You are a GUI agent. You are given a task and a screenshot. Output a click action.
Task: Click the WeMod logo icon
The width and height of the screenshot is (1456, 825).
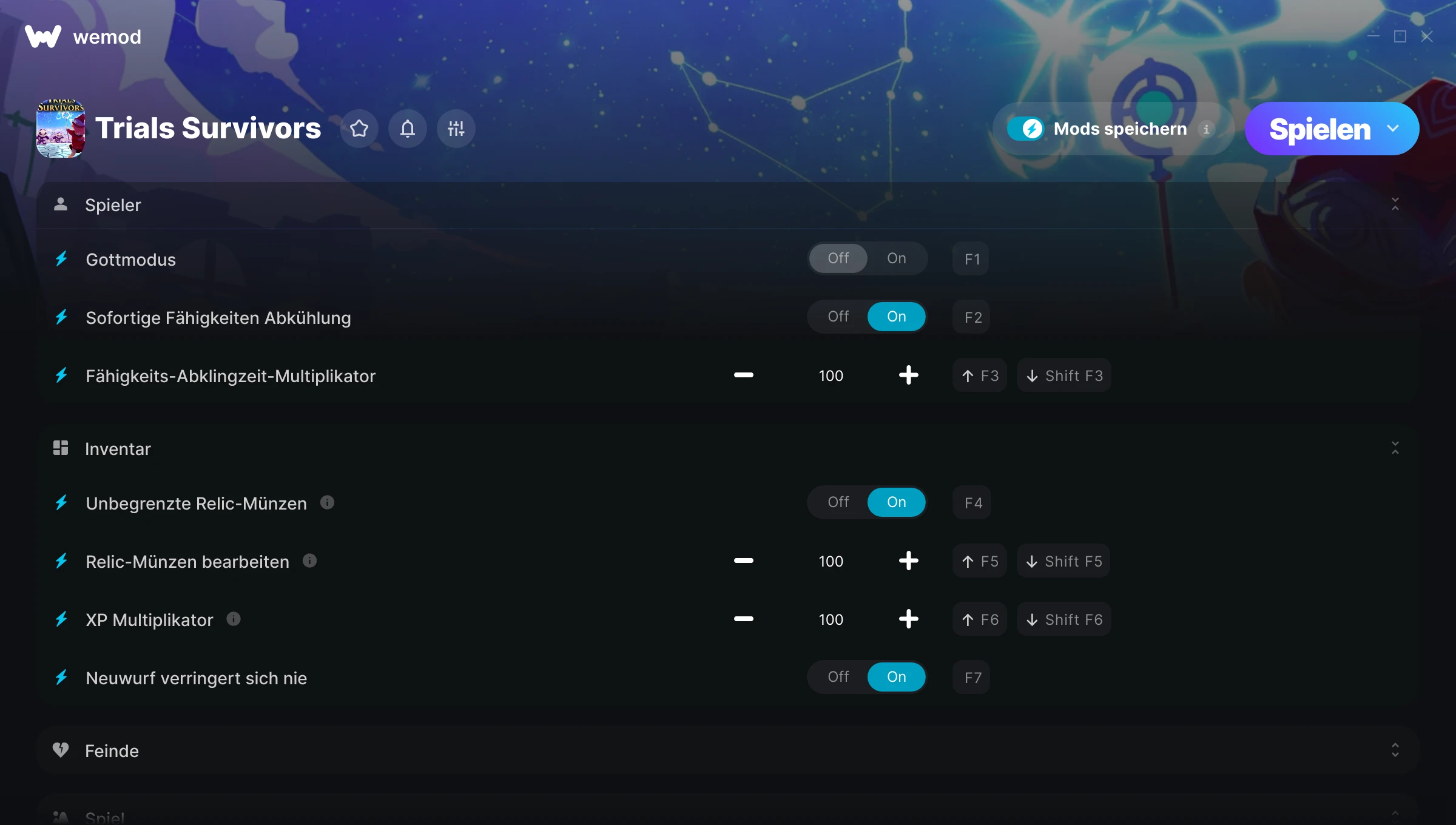[42, 36]
